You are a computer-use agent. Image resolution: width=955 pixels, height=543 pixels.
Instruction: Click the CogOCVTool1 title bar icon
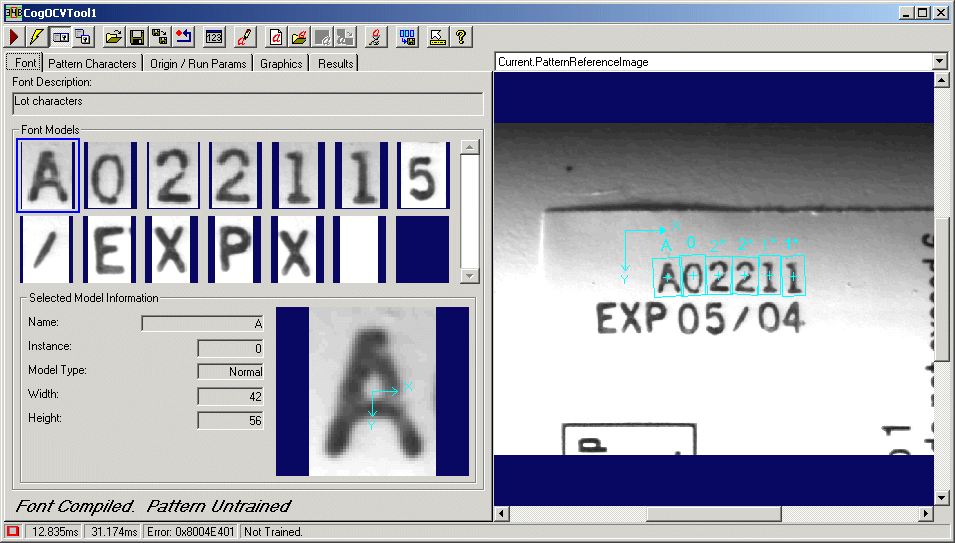point(13,12)
